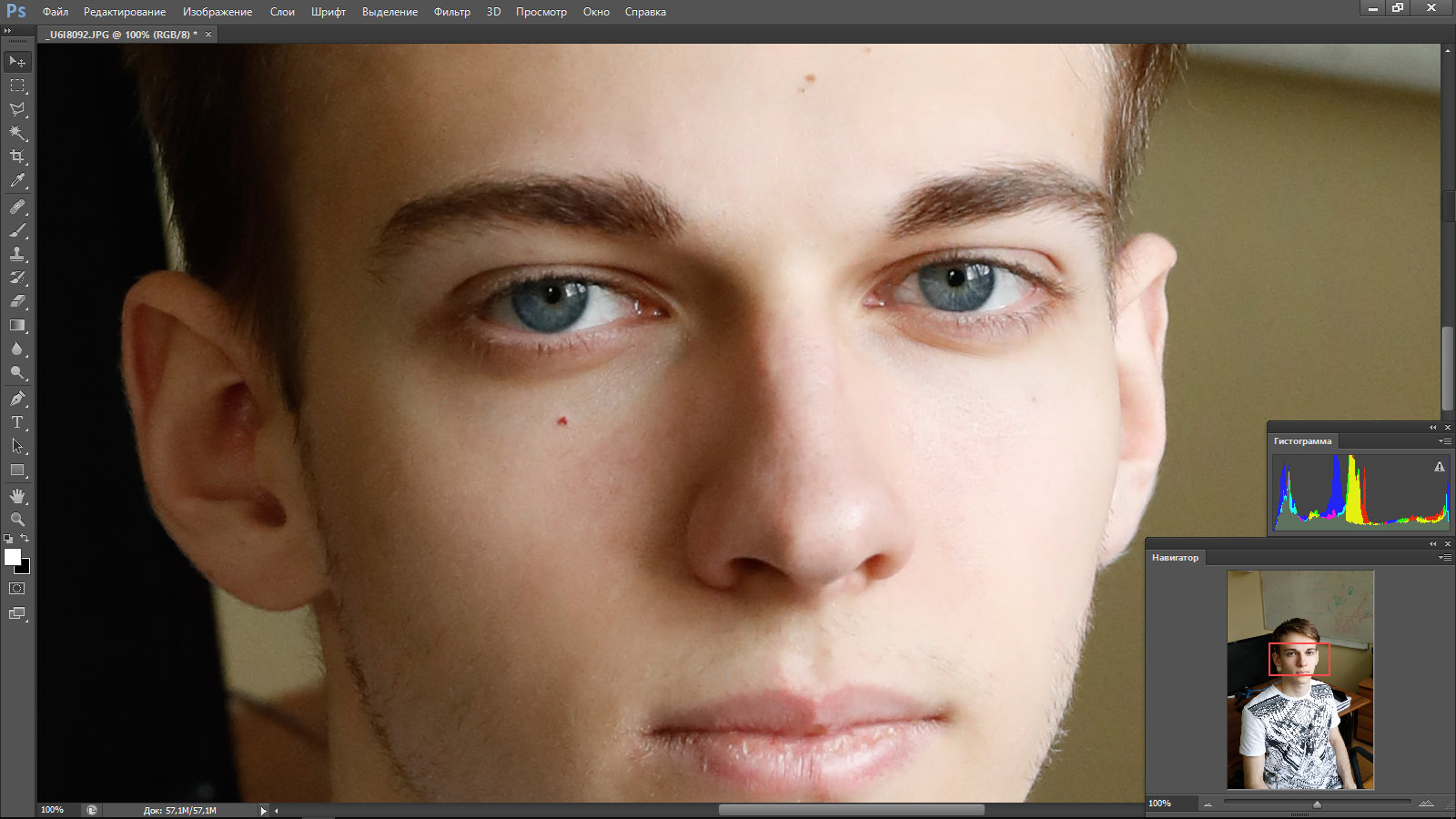This screenshot has width=1456, height=819.
Task: Open the Окно menu
Action: 596,12
